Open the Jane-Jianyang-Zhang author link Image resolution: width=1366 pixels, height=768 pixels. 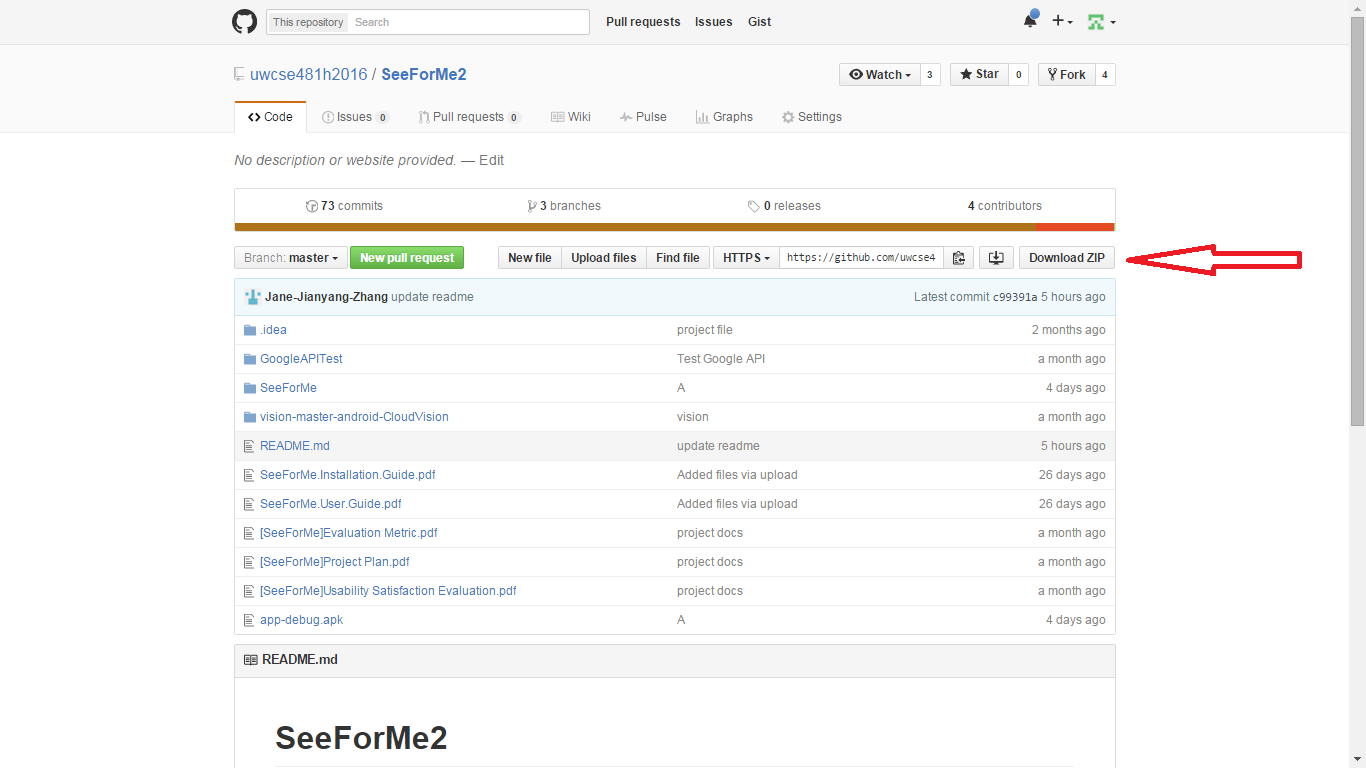pos(326,297)
